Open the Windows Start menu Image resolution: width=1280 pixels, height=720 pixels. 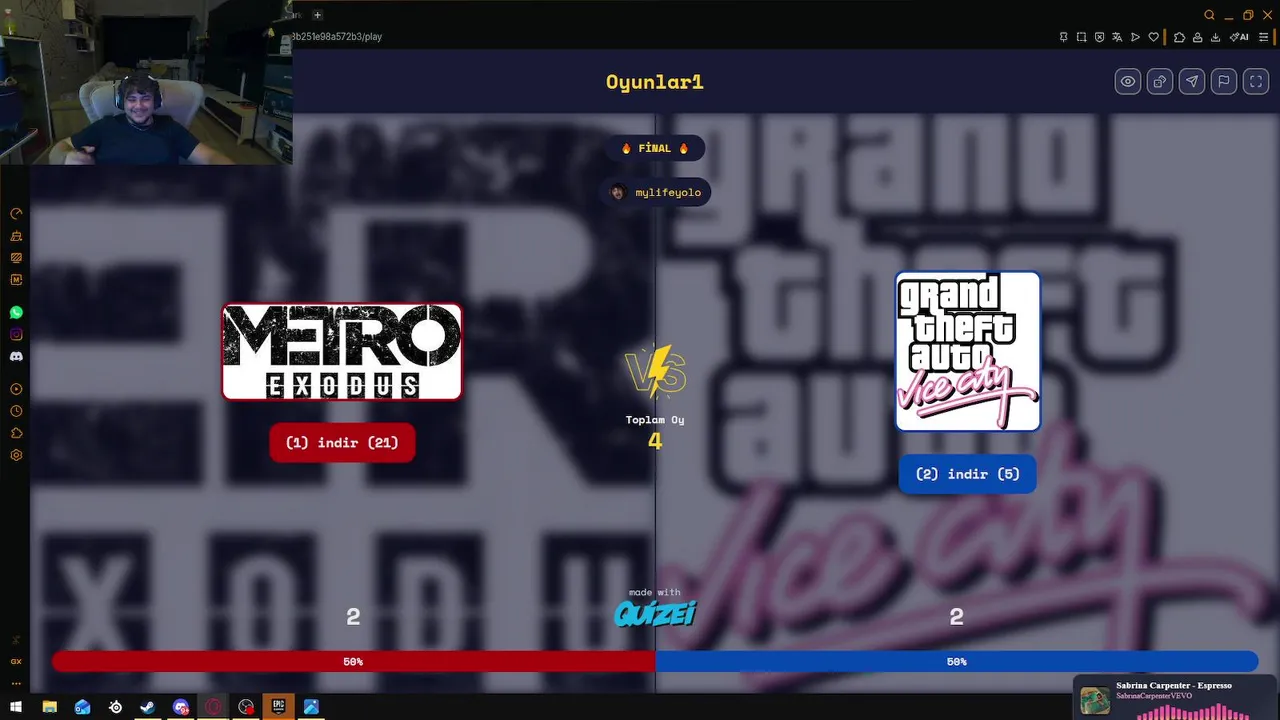point(16,707)
